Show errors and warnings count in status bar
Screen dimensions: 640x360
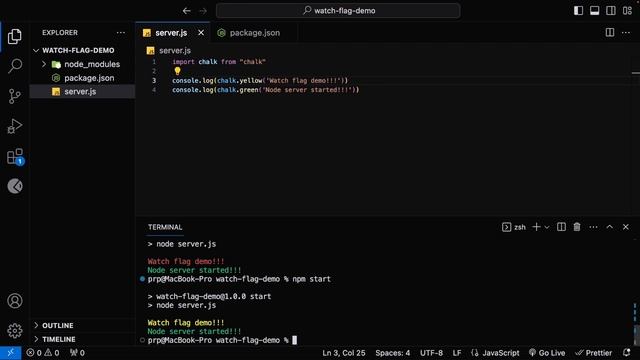click(x=43, y=353)
